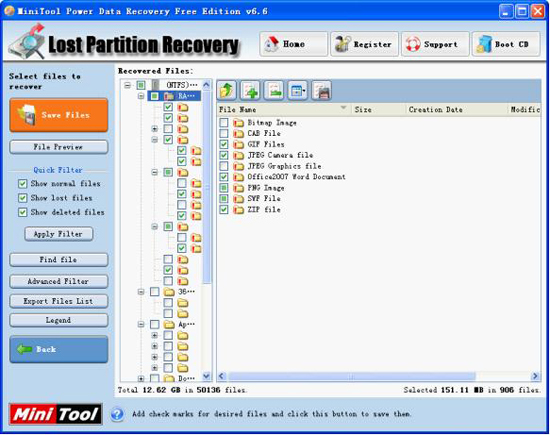Screen dimensions: 550x435
Task: Click the Home navigation button
Action: pyautogui.click(x=294, y=44)
